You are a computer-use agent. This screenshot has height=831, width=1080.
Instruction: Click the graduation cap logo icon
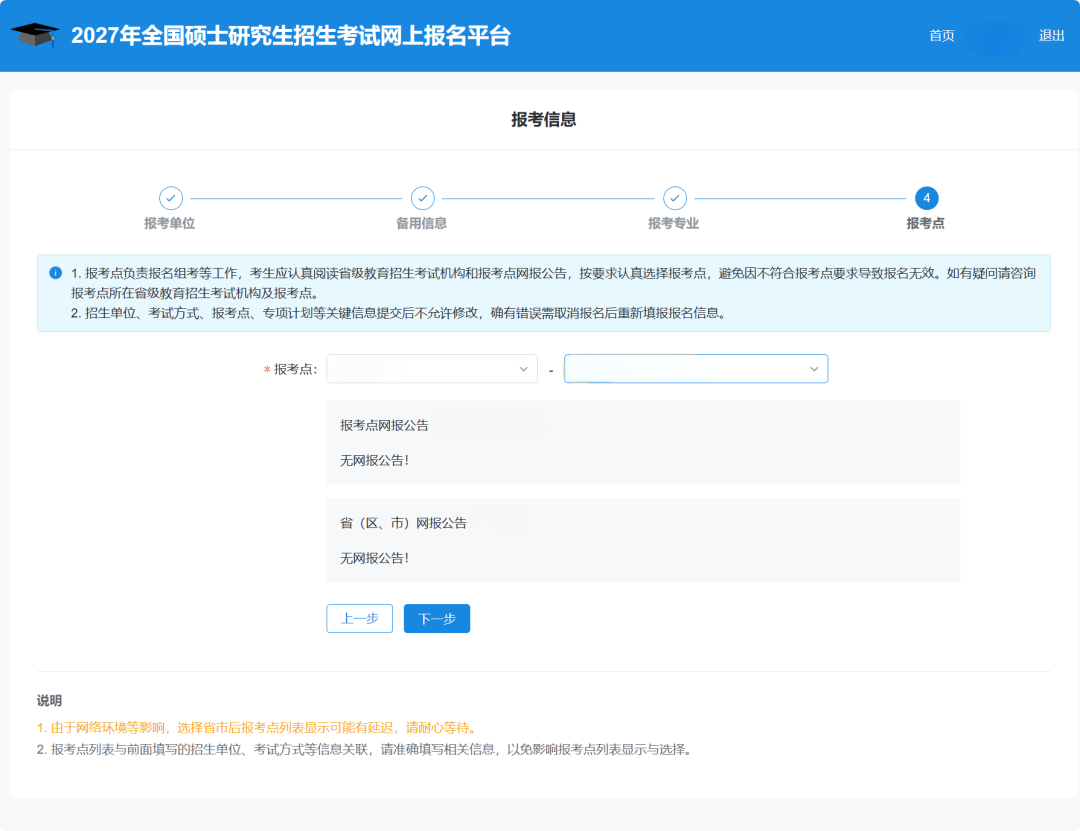(34, 35)
